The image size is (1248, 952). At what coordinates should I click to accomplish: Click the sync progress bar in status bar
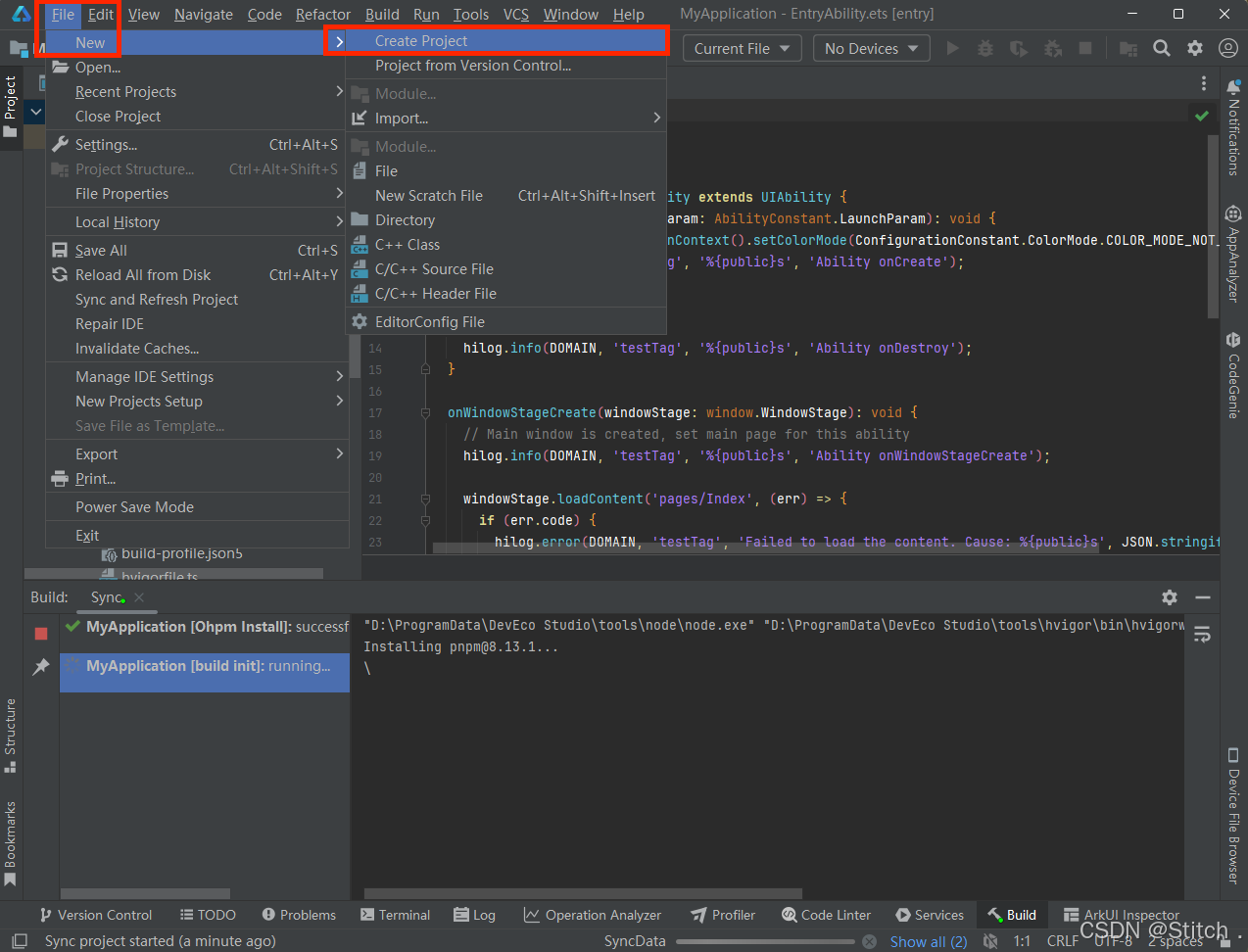tap(766, 941)
